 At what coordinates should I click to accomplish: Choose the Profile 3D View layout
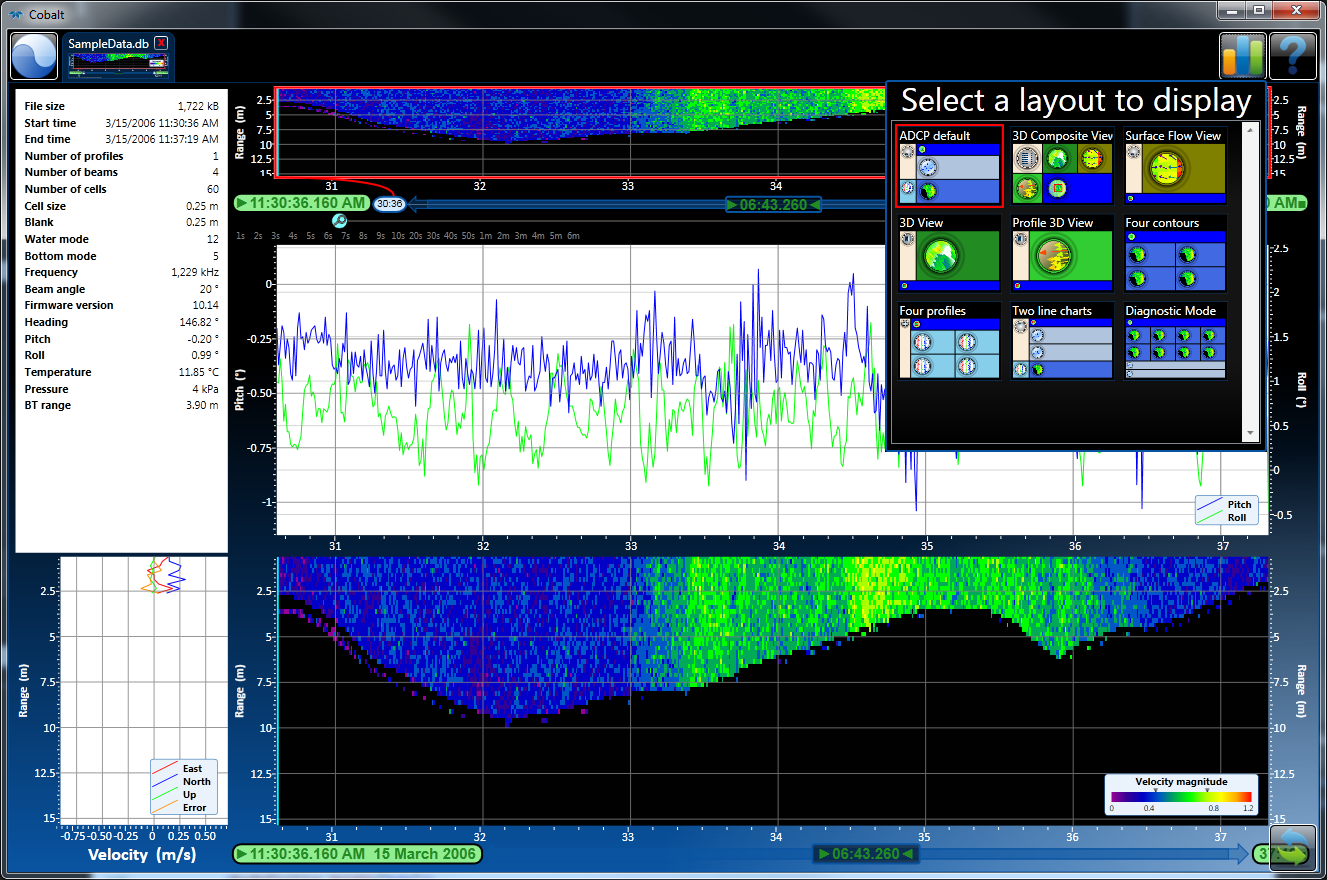1062,254
